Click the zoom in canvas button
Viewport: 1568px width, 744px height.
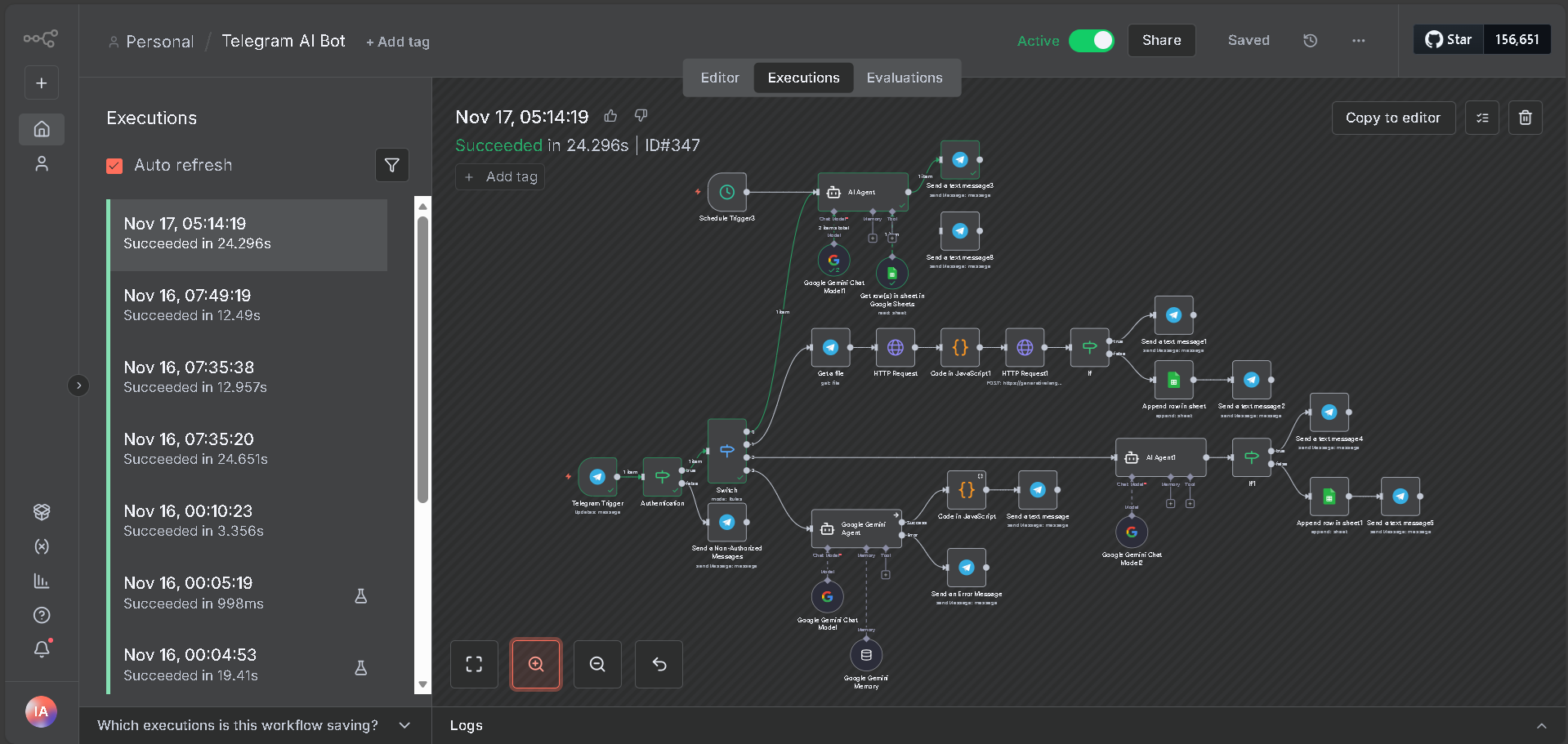point(536,664)
